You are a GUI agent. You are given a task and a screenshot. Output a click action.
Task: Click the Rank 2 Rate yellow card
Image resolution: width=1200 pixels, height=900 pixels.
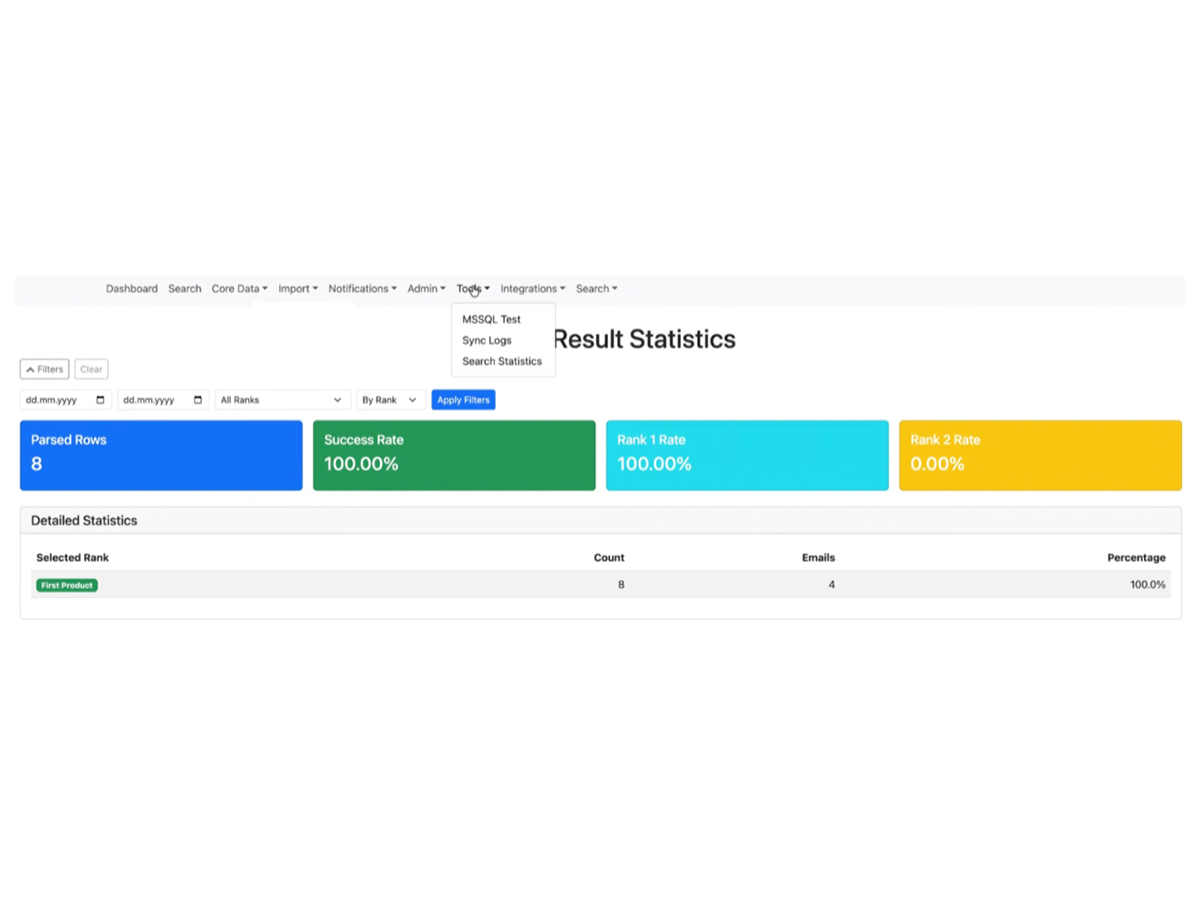tap(1040, 455)
